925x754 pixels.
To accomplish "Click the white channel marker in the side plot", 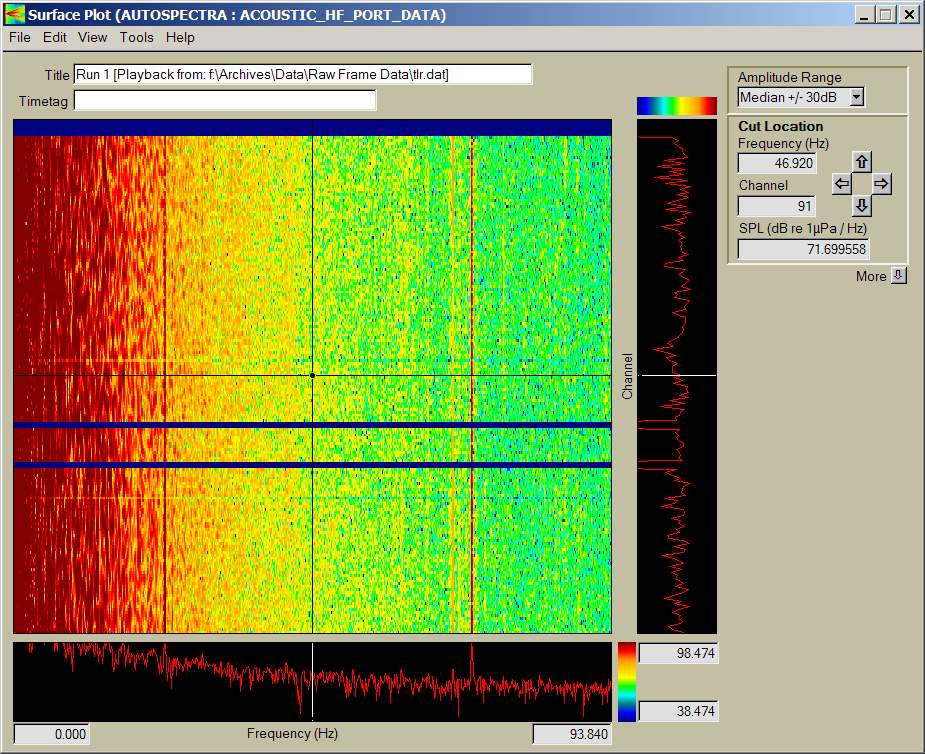I will (677, 375).
